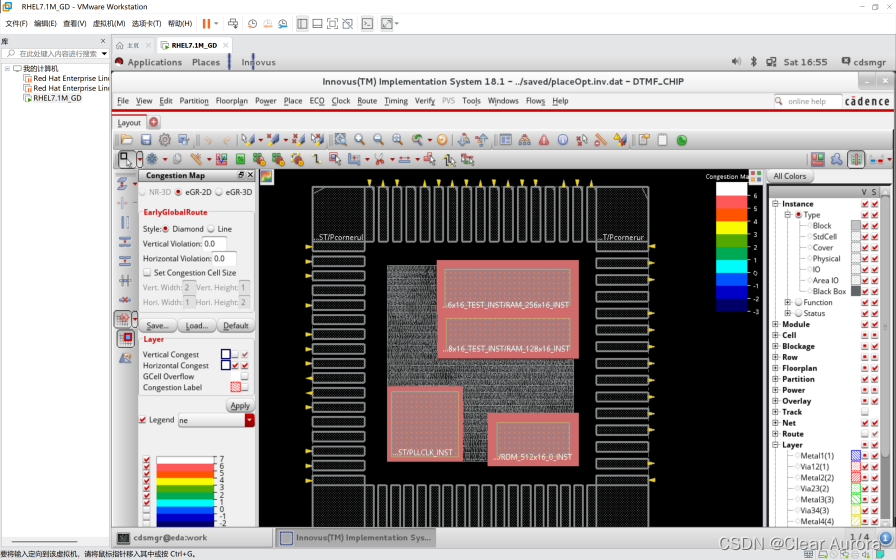Image resolution: width=896 pixels, height=560 pixels.
Task: Open the Route menu
Action: tap(367, 101)
